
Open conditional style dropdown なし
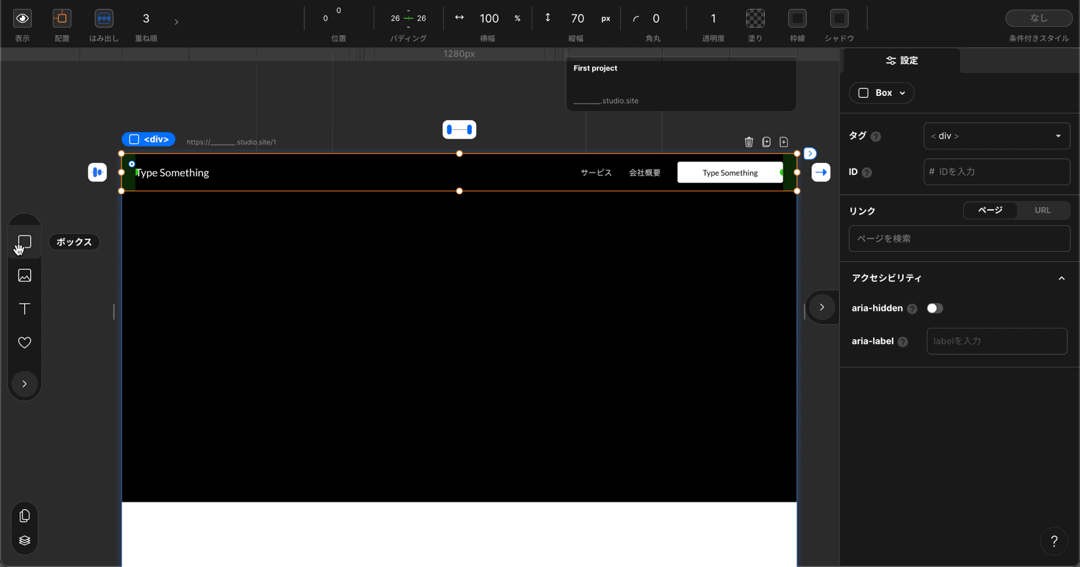click(x=1039, y=18)
